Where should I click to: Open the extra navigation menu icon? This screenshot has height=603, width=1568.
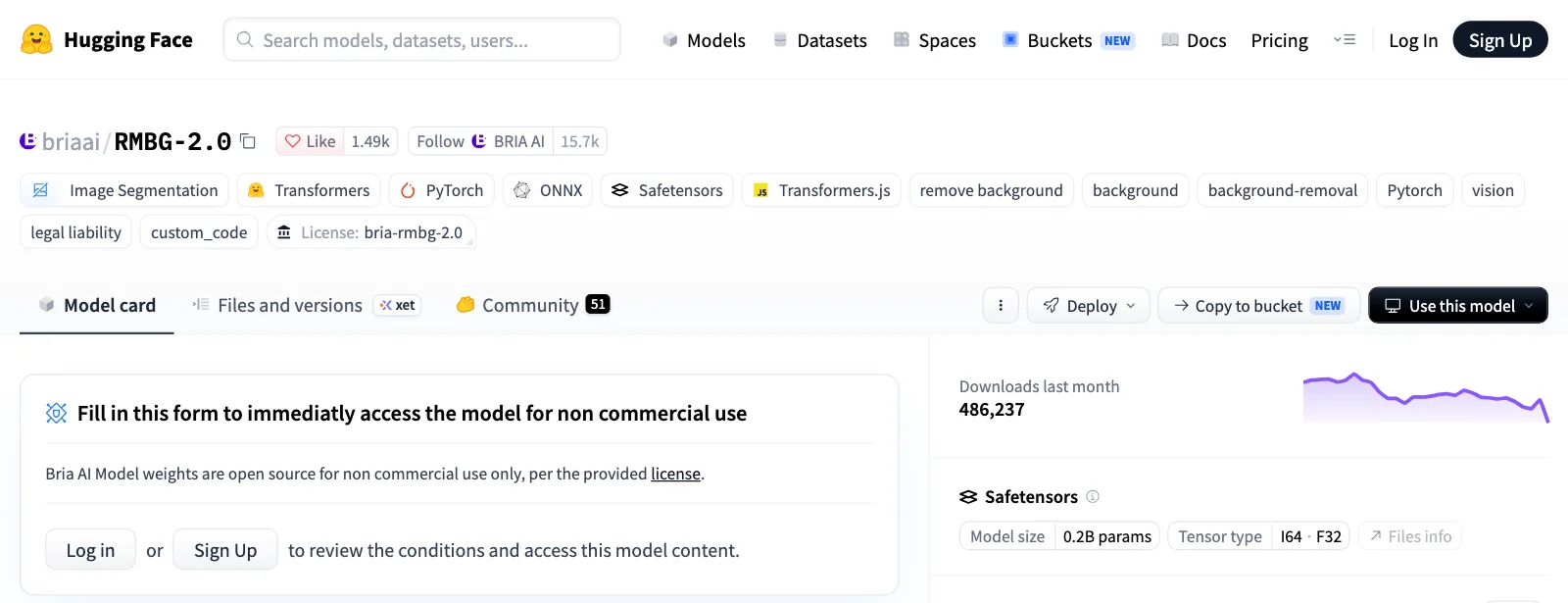1345,40
